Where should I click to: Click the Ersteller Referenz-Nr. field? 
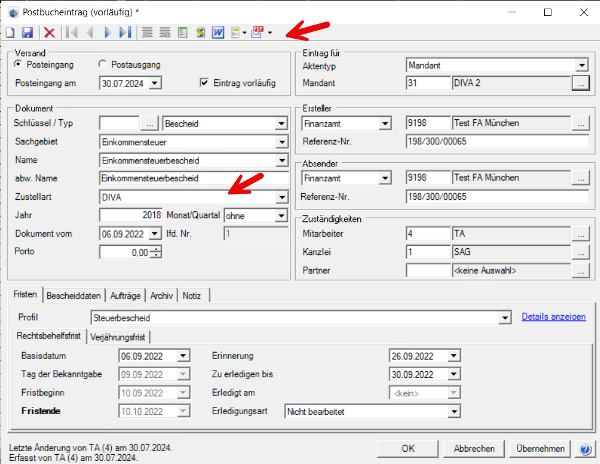tap(497, 142)
